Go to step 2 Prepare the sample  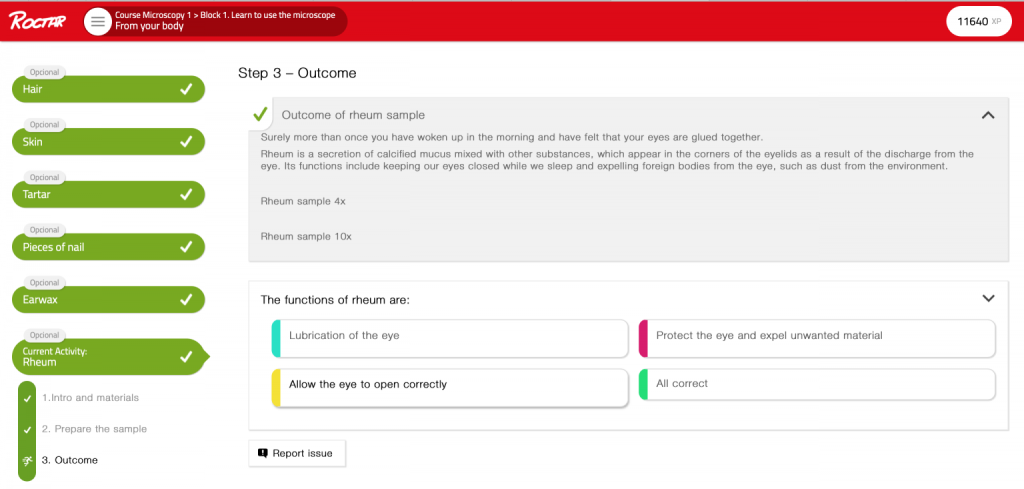pyautogui.click(x=94, y=429)
